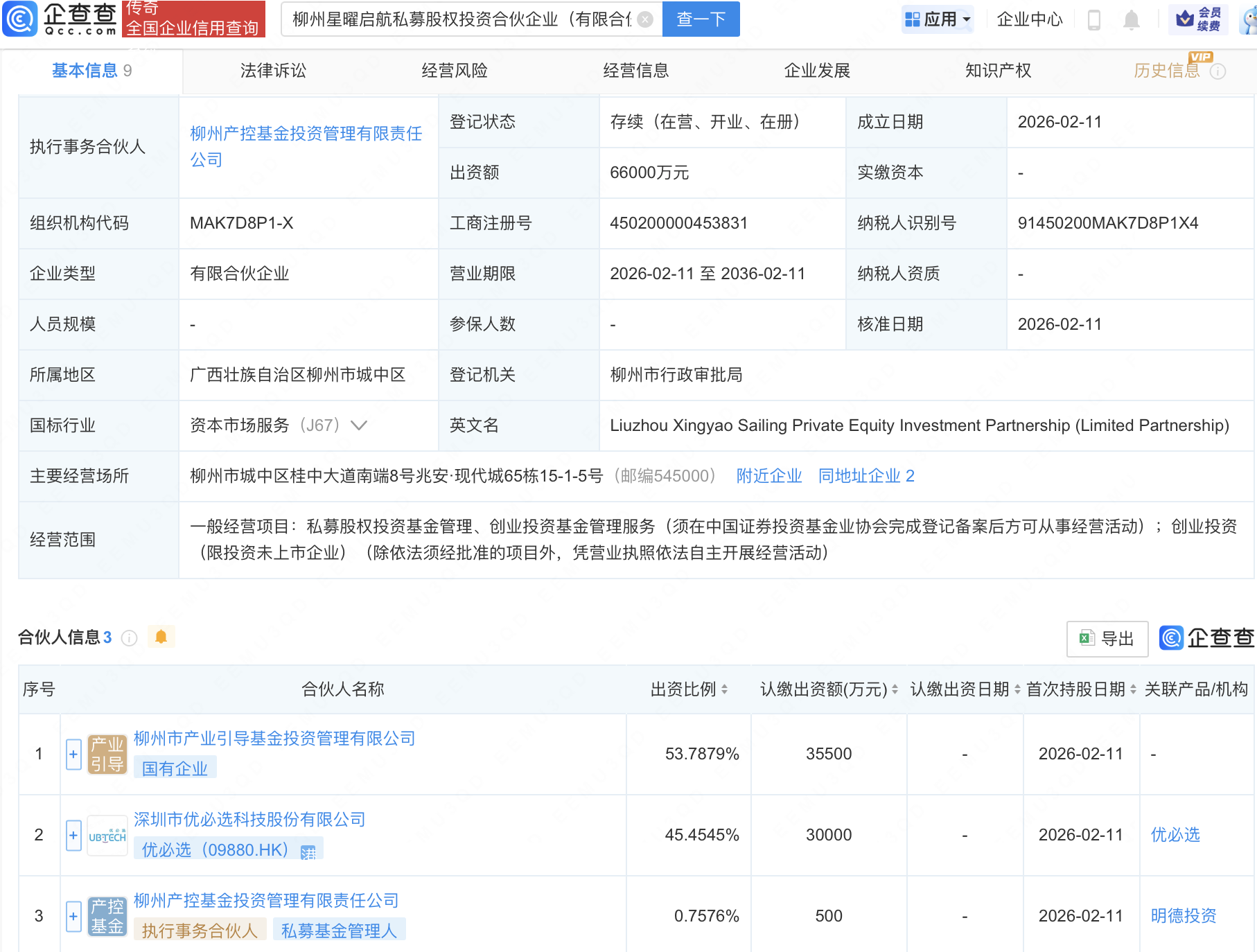Expand row 2 partner 深圳市优必选科技
Viewport: 1257px width, 952px height.
(x=73, y=835)
